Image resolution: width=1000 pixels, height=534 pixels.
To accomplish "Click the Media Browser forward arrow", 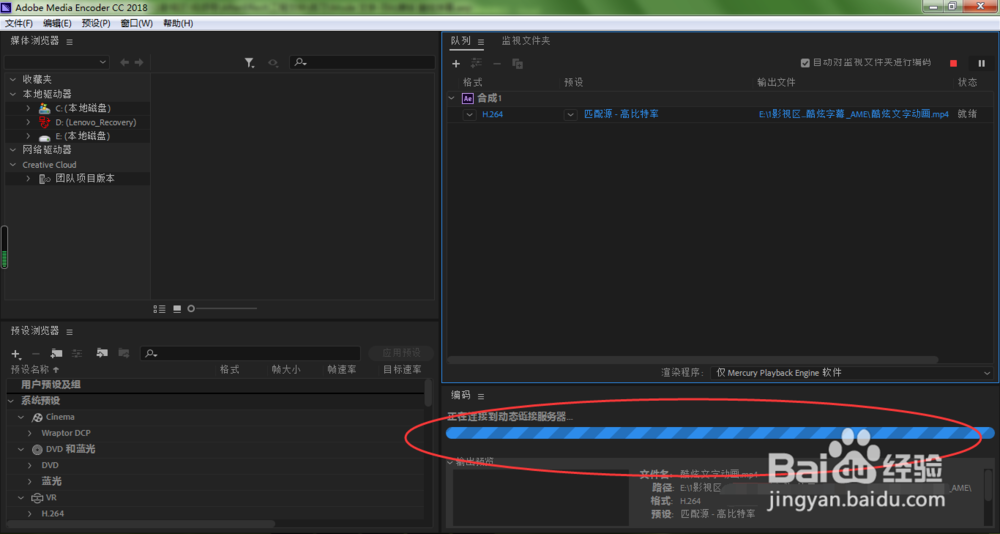I will click(x=138, y=63).
